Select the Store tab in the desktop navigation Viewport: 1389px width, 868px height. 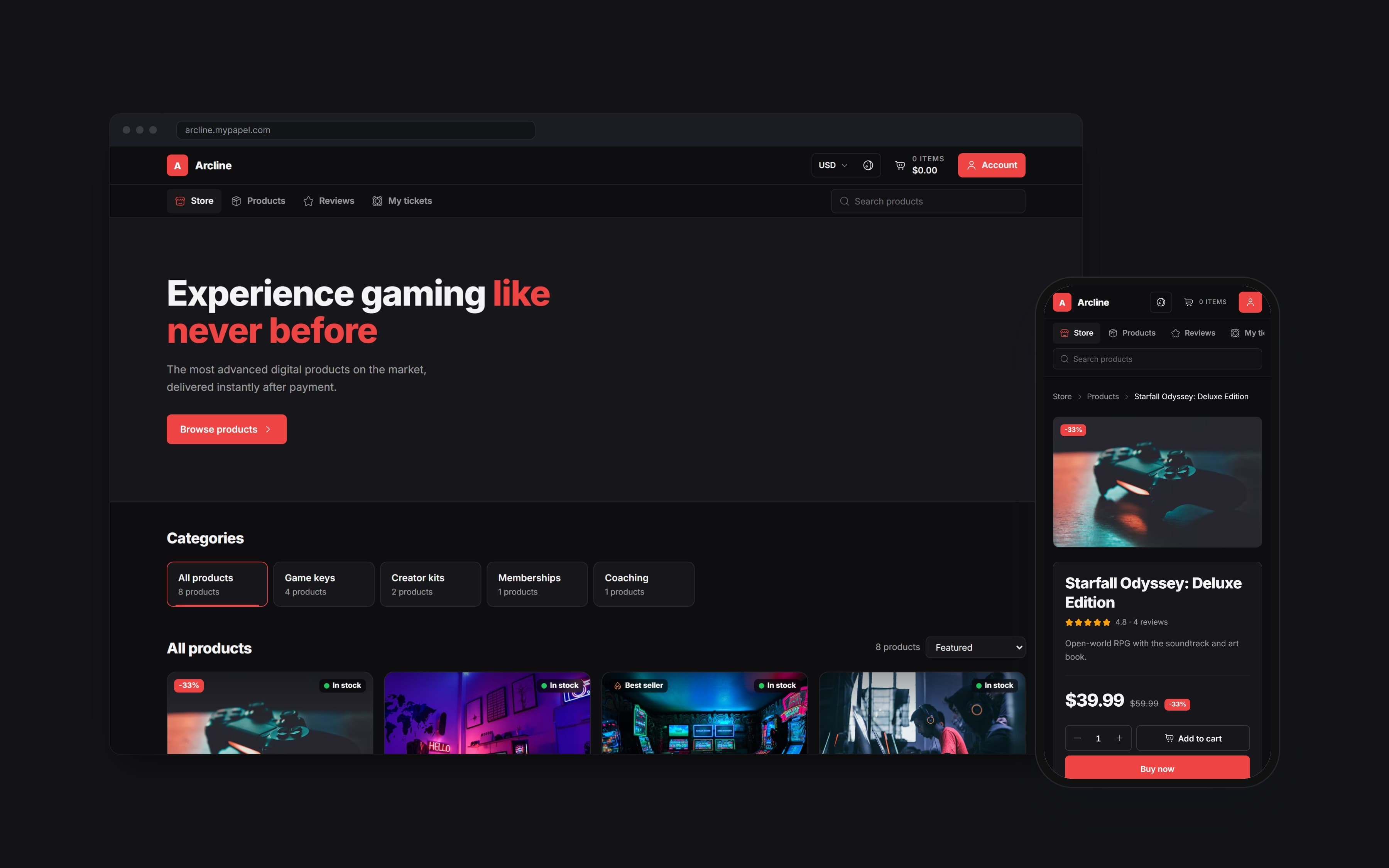click(194, 201)
